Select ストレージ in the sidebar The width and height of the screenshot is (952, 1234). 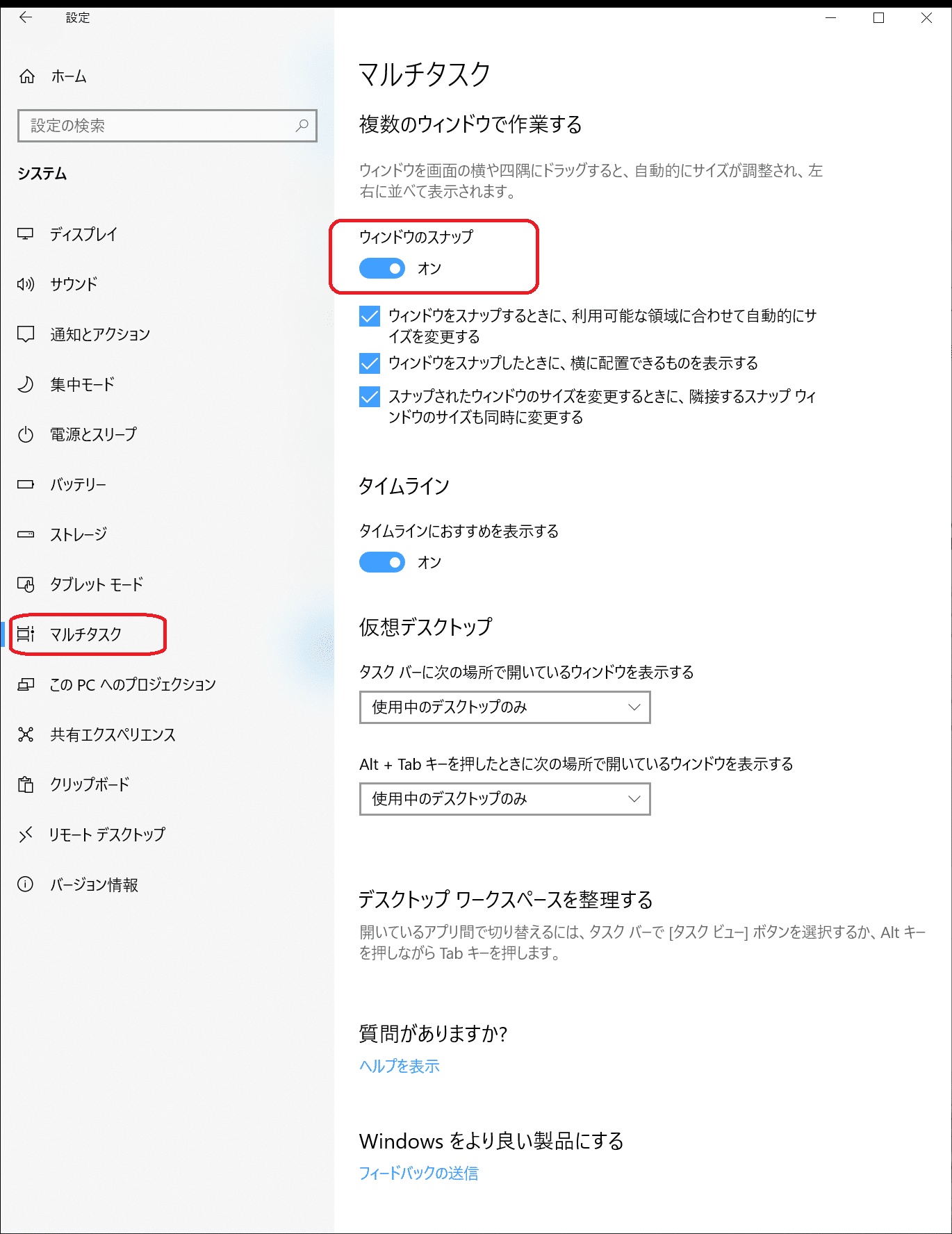click(79, 534)
